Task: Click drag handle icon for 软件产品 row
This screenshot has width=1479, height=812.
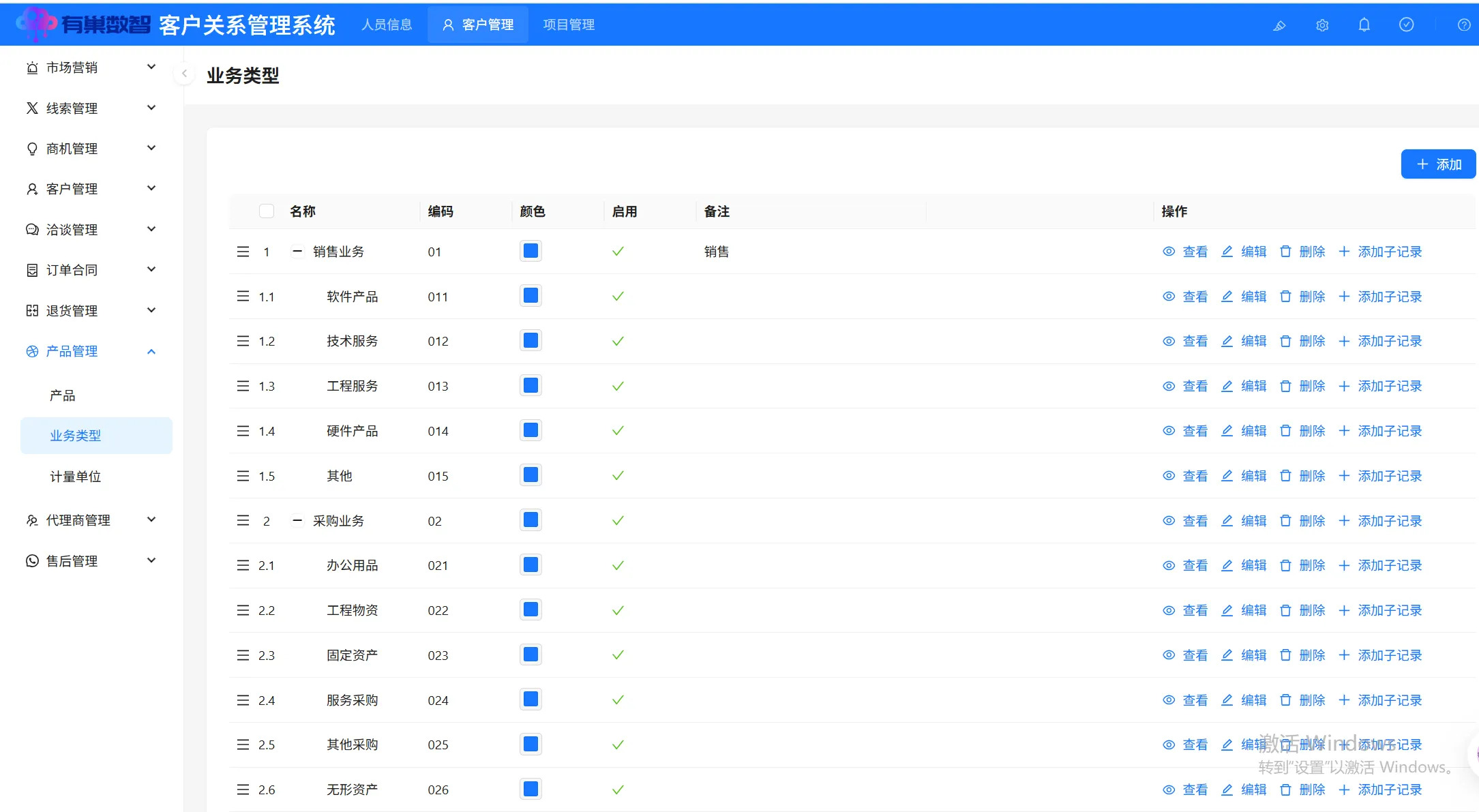Action: coord(243,296)
